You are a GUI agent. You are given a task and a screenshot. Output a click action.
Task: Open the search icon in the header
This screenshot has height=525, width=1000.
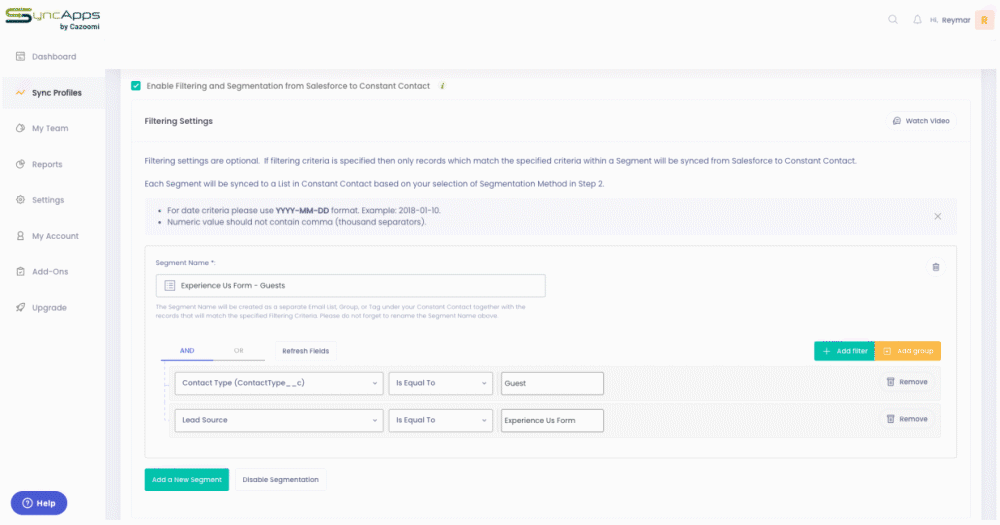click(x=893, y=20)
